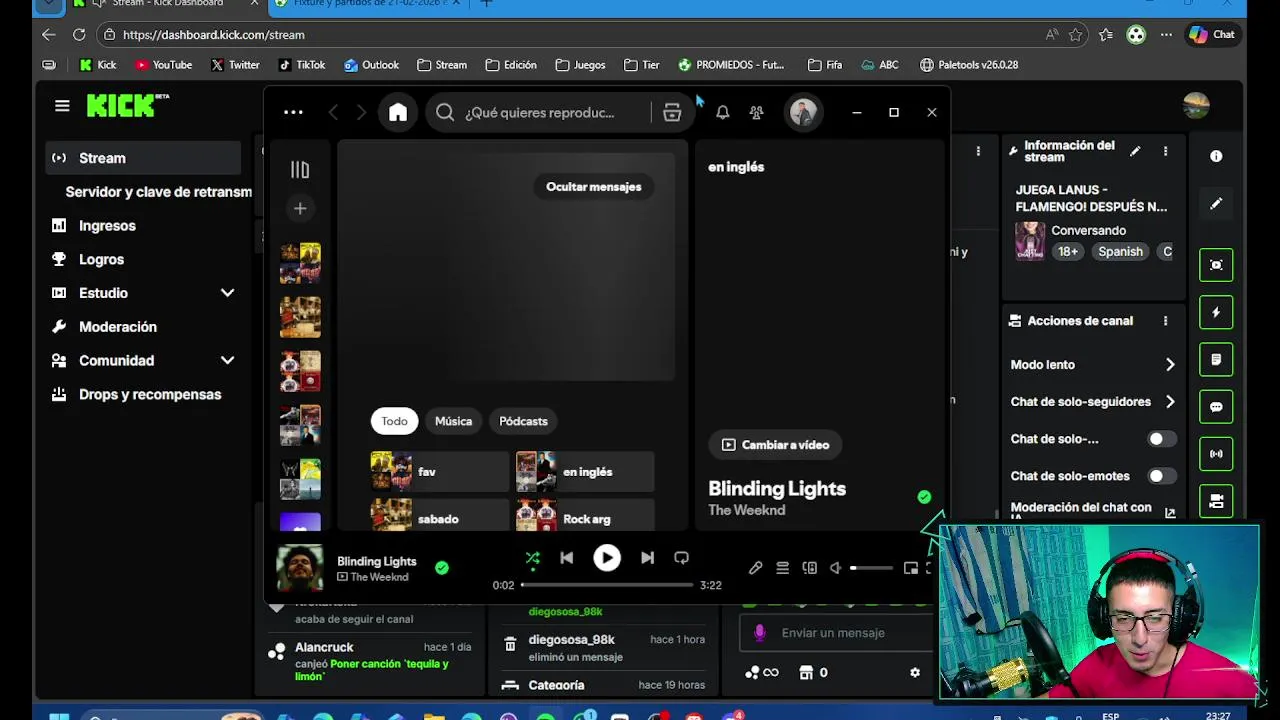Open chat settings gear icon
Viewport: 1280px width, 720px height.
[915, 673]
